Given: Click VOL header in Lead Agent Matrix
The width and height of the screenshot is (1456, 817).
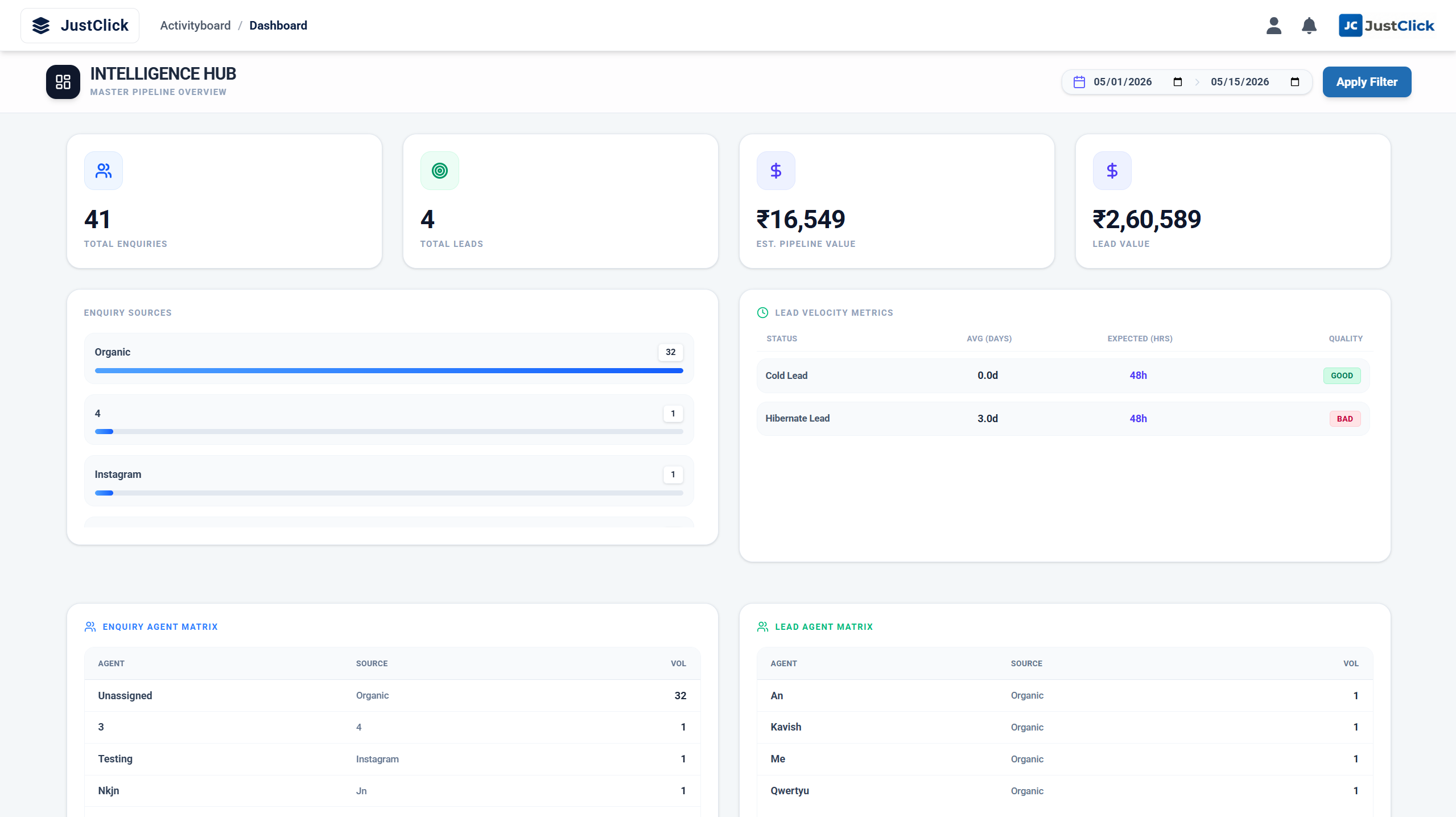Looking at the screenshot, I should coord(1351,664).
